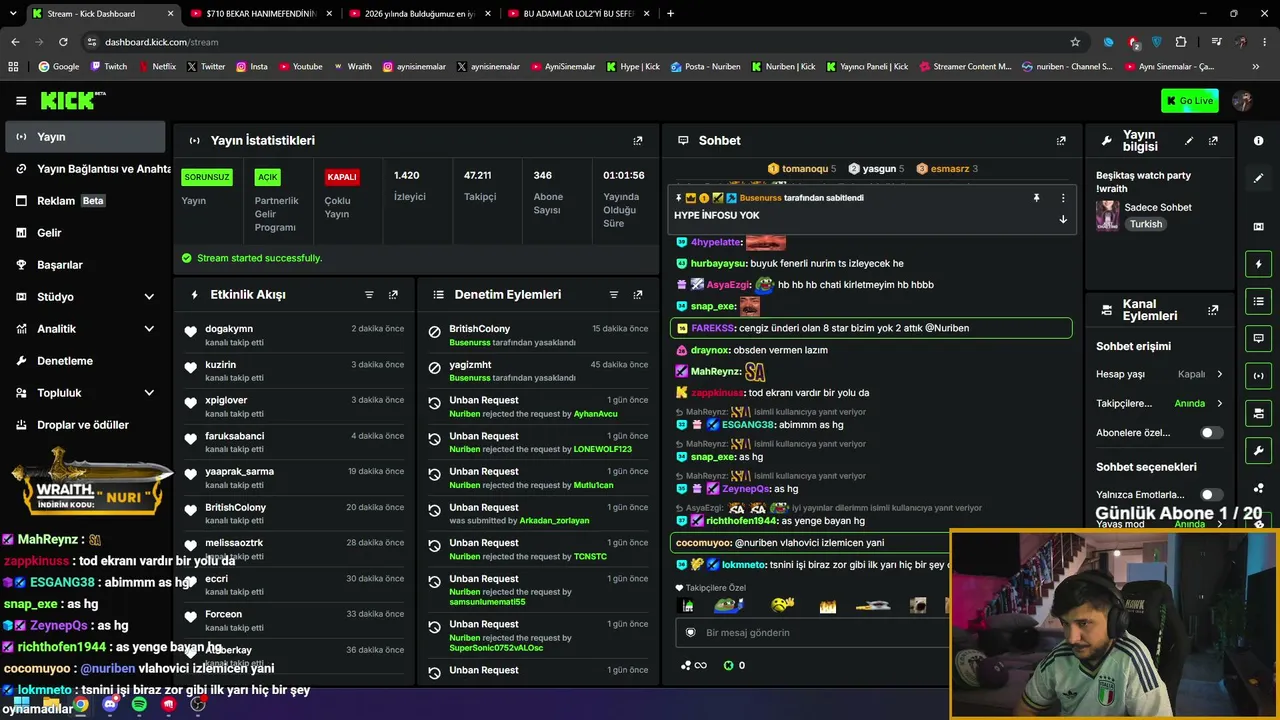The width and height of the screenshot is (1280, 720).
Task: Click the Stream started successfully message
Action: 259,258
